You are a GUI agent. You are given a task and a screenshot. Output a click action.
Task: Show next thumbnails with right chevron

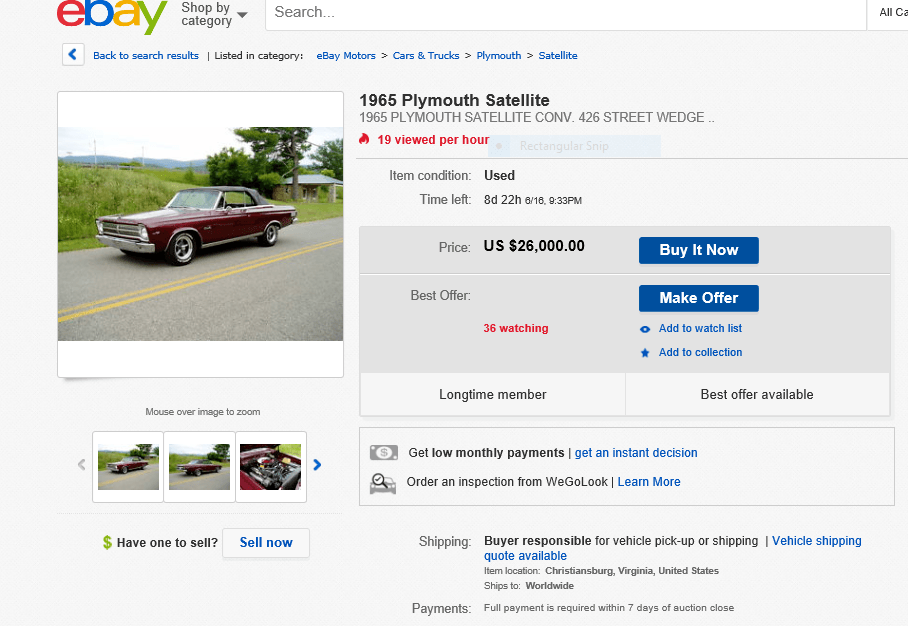(317, 465)
